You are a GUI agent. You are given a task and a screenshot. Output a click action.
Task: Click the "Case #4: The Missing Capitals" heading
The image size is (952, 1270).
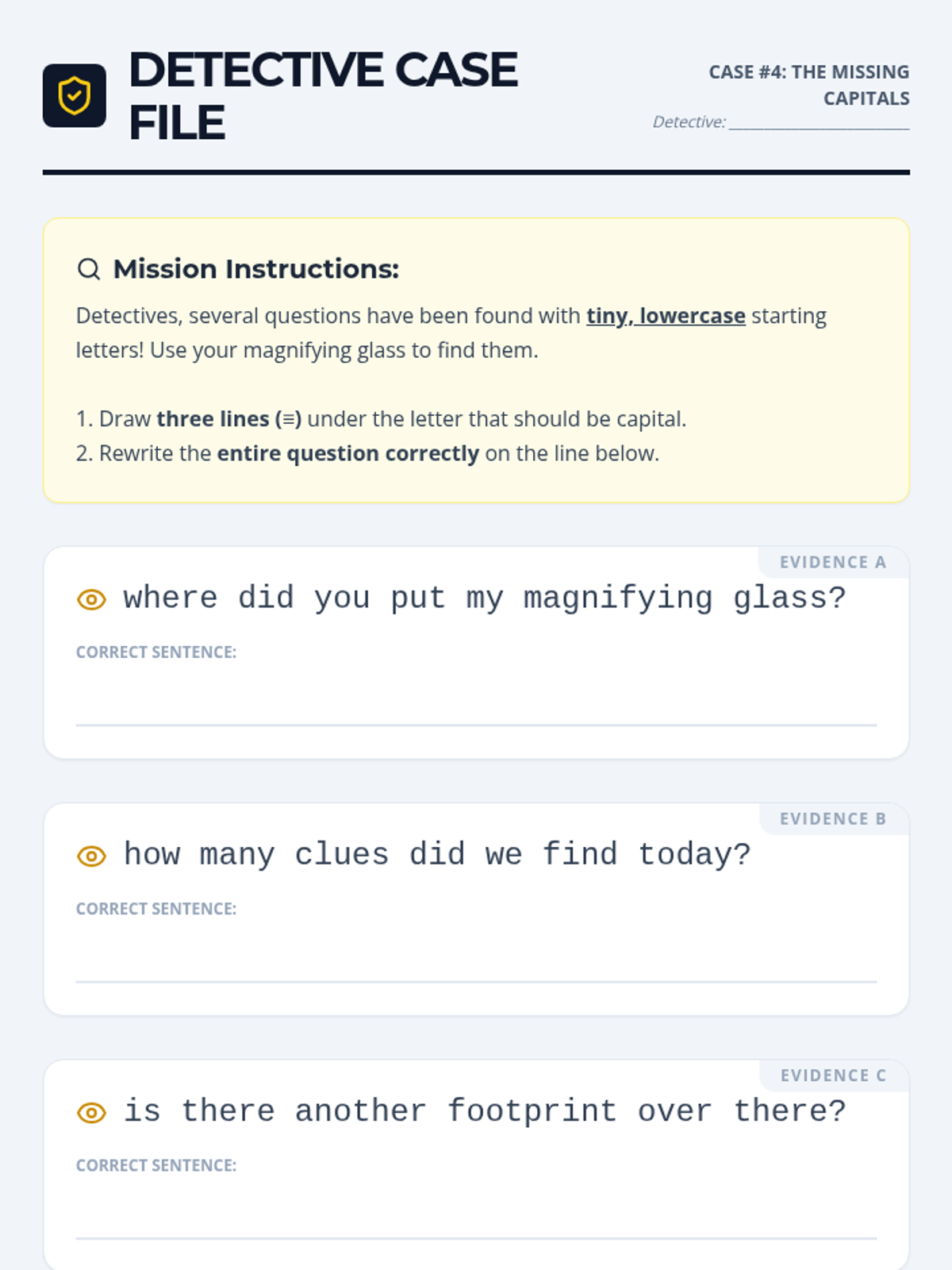click(x=809, y=85)
